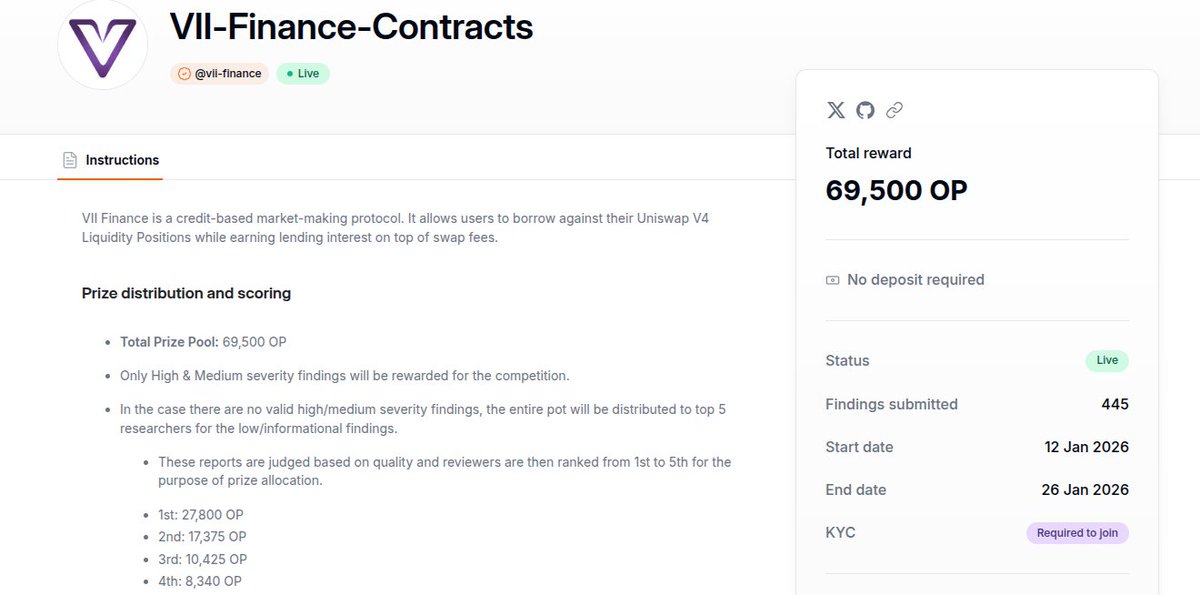The height and width of the screenshot is (595, 1200).
Task: Click the VII-Finance-Contracts page title
Action: tap(351, 27)
